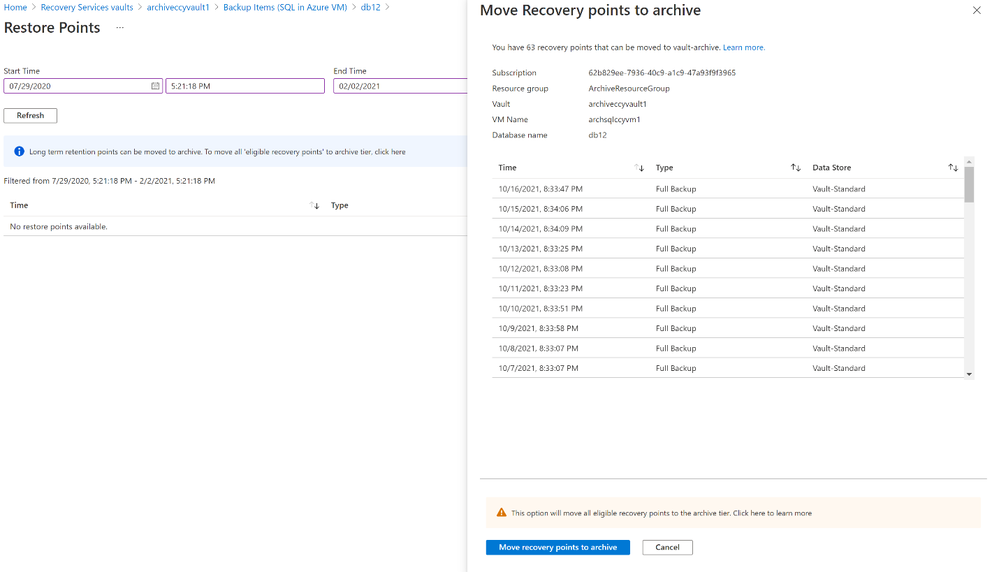Go to Home breadcrumb
Image resolution: width=999 pixels, height=572 pixels.
[x=15, y=7]
